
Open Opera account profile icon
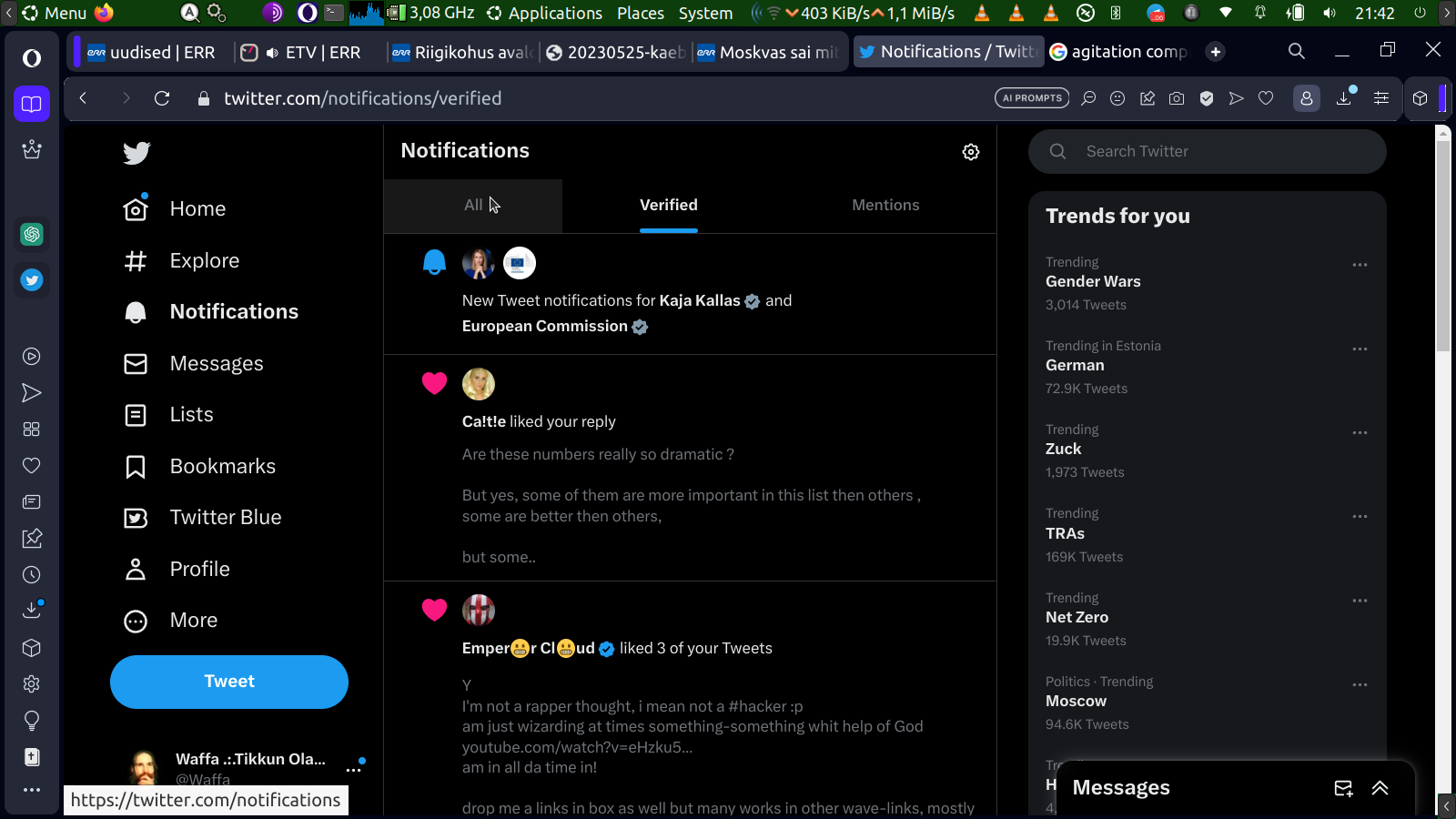tap(1307, 98)
